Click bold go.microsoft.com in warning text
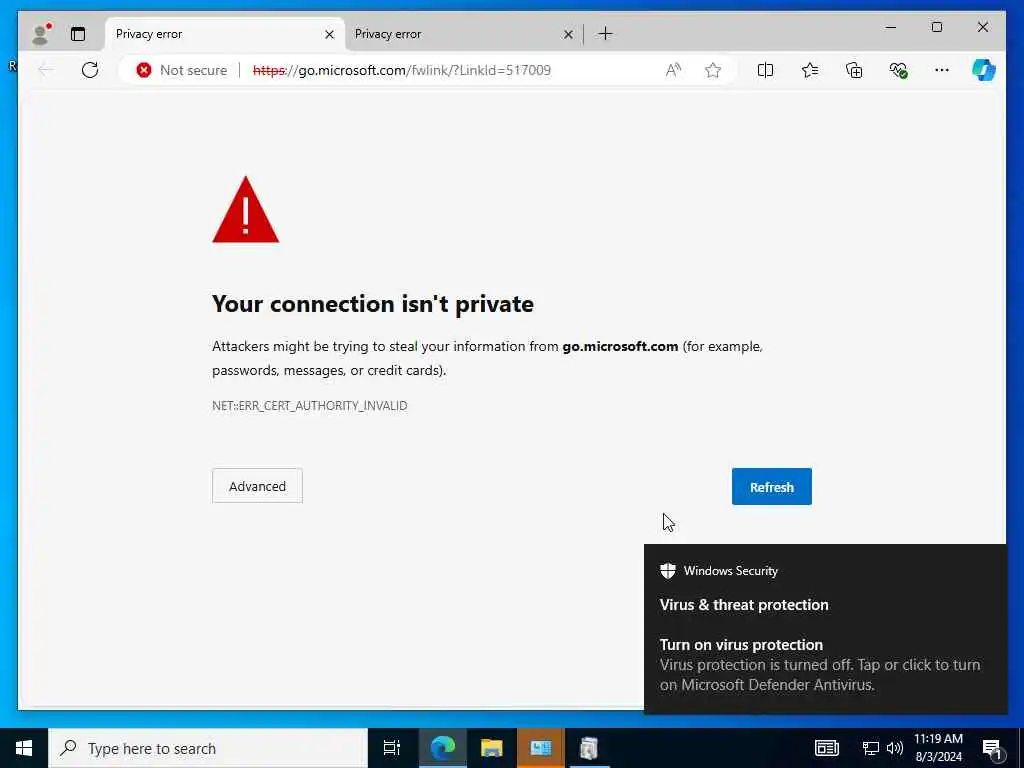This screenshot has width=1024, height=768. tap(620, 346)
